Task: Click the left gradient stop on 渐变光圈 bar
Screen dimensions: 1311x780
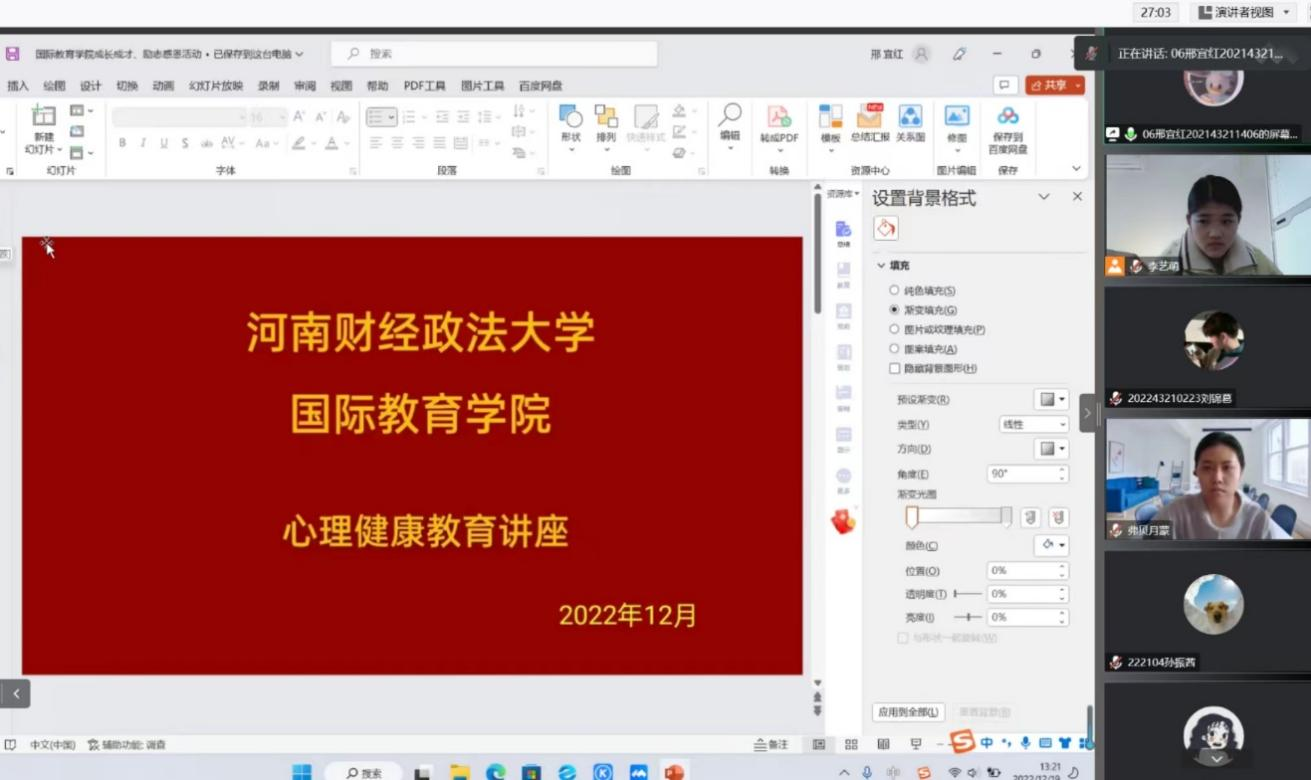Action: (x=912, y=517)
